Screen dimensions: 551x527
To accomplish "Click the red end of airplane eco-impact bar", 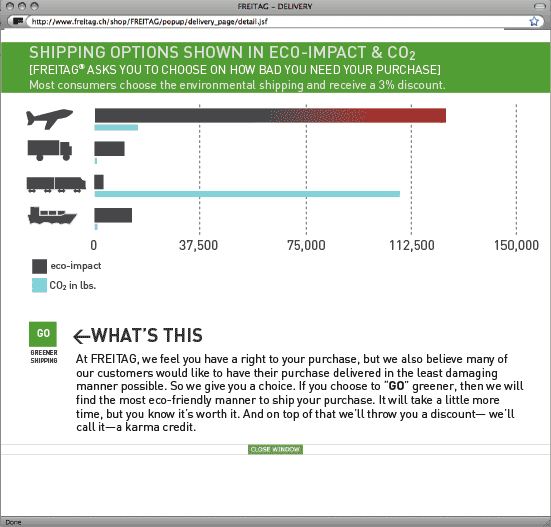I will tap(406, 116).
